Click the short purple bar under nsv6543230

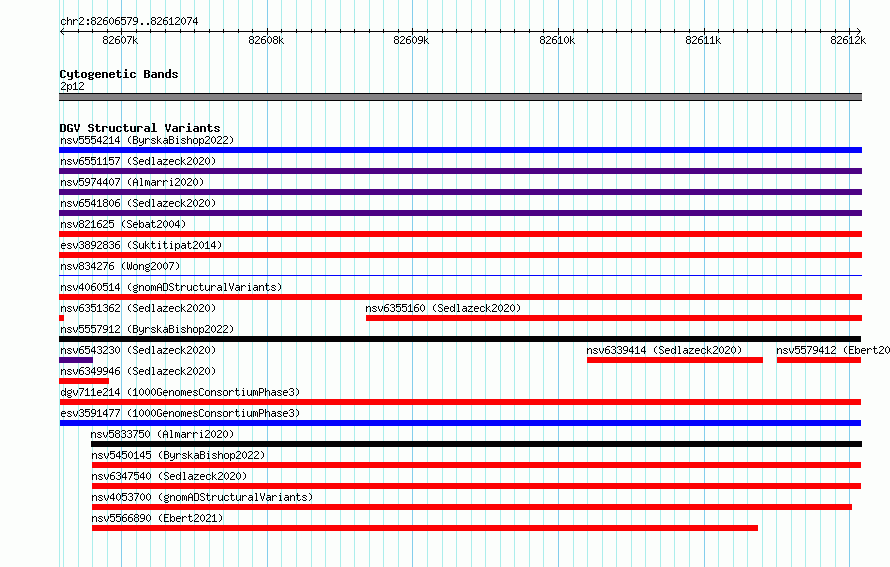pos(76,360)
